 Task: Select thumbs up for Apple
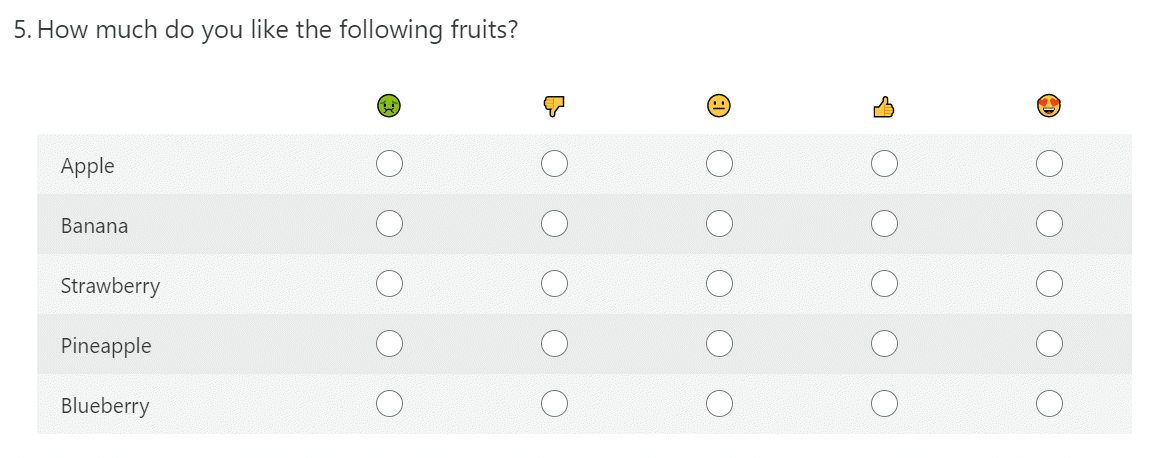[884, 163]
